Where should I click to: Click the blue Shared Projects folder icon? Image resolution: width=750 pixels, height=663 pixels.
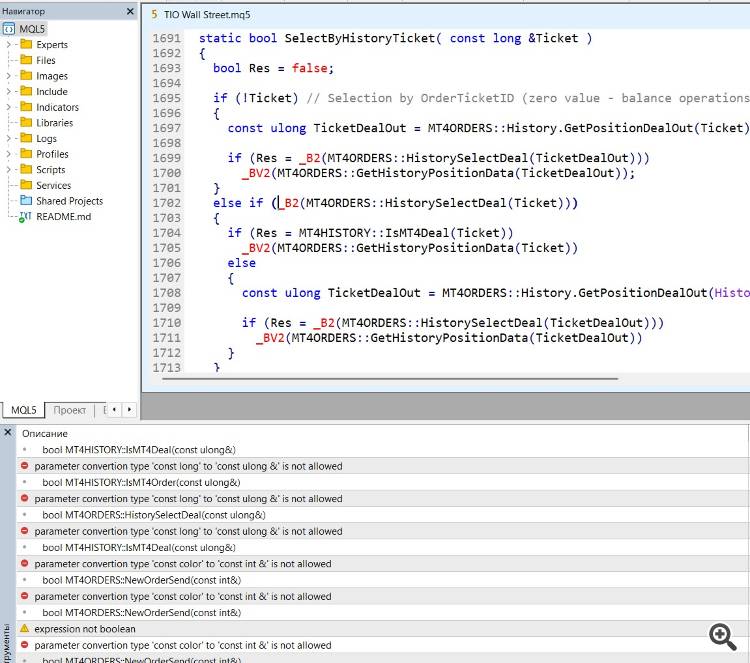click(x=25, y=201)
